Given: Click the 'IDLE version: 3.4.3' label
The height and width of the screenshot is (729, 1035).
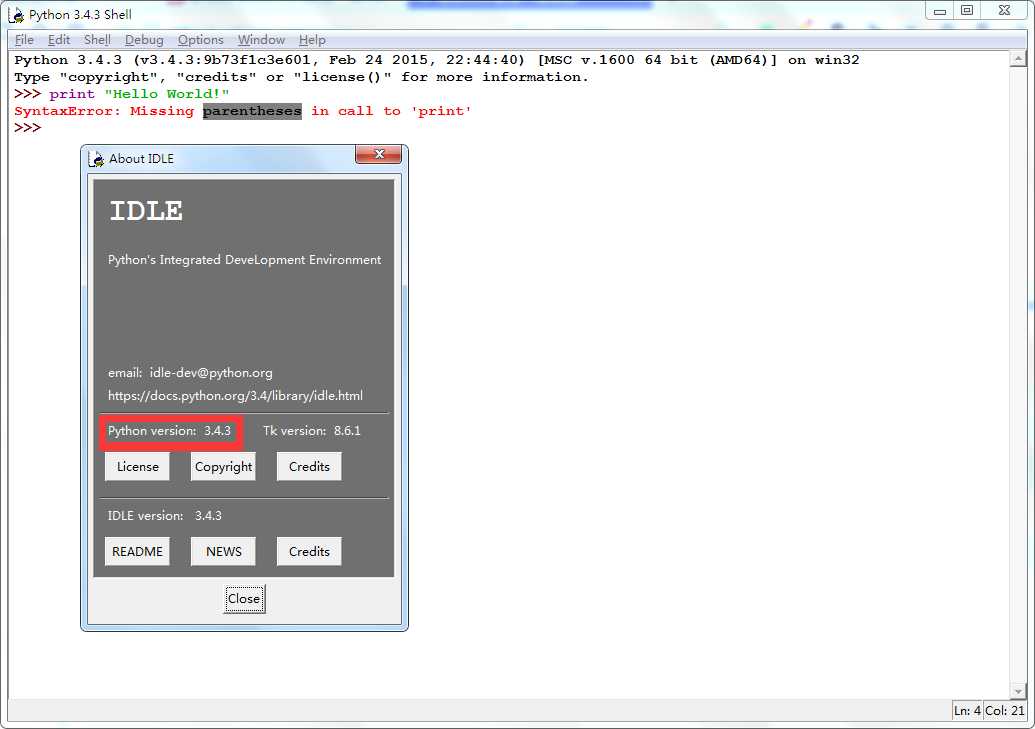Looking at the screenshot, I should (165, 516).
